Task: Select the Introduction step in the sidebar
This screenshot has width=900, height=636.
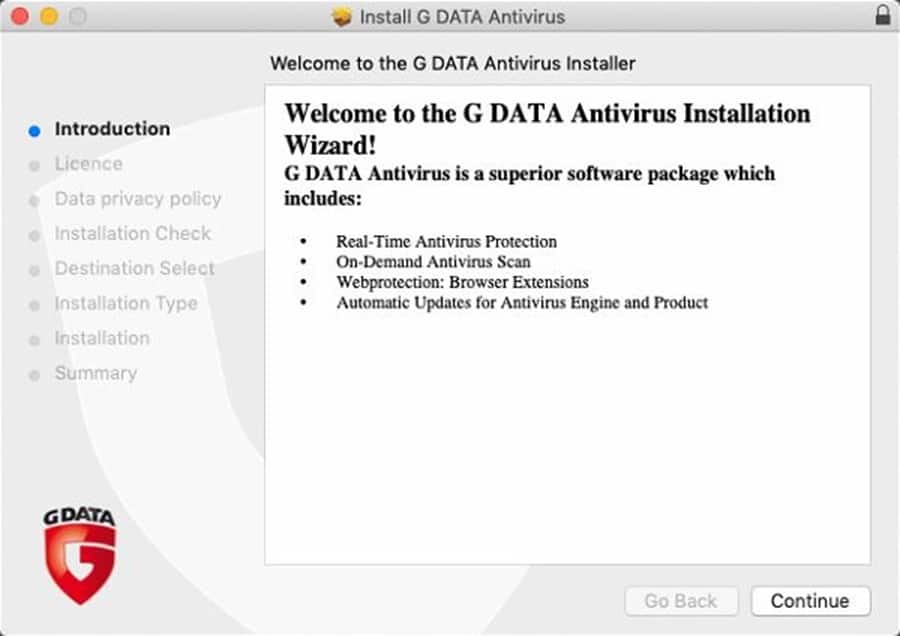Action: pos(112,129)
